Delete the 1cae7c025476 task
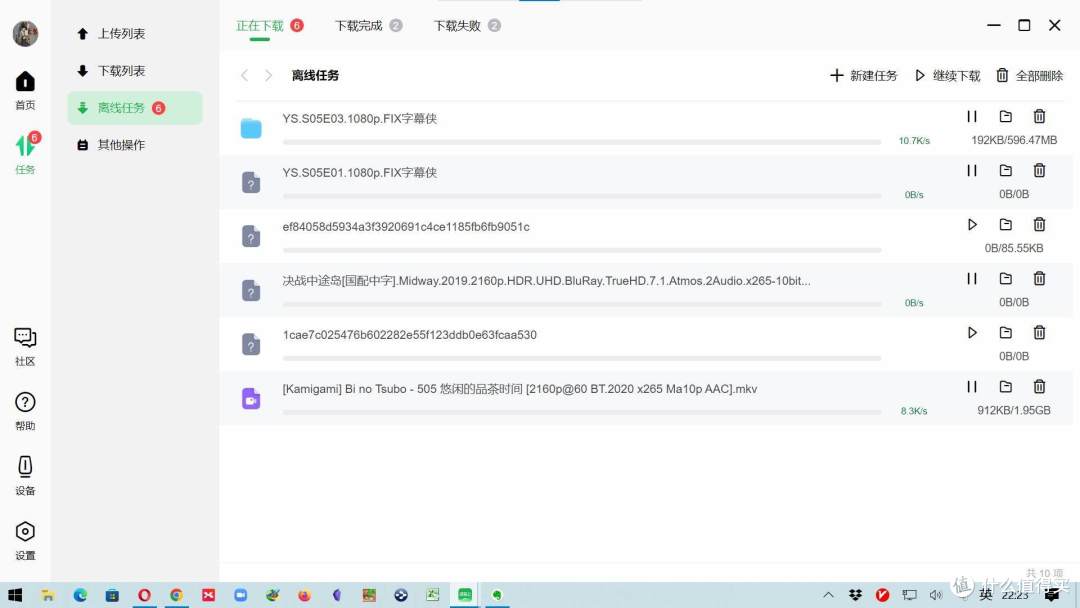Image resolution: width=1080 pixels, height=608 pixels. tap(1039, 333)
